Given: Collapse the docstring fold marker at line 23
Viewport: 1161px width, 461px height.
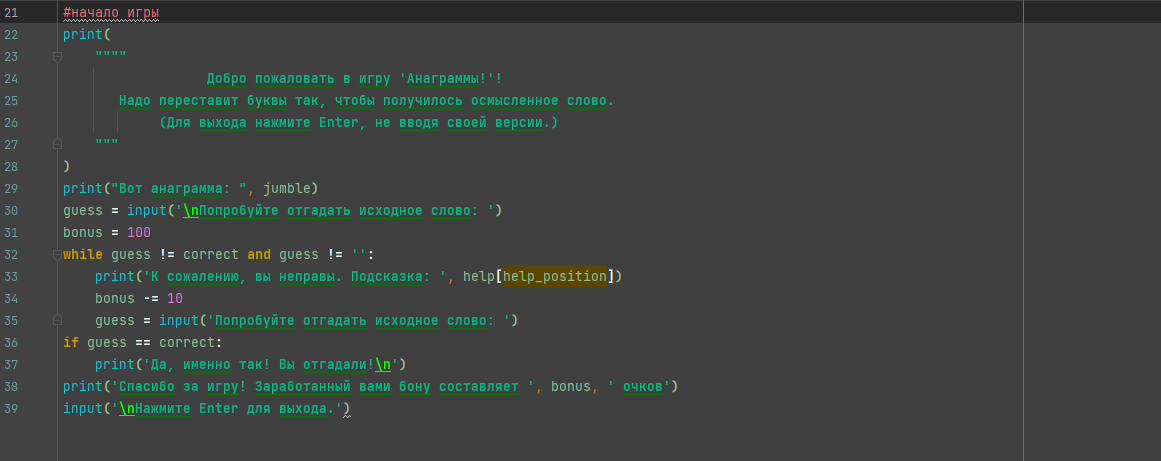Looking at the screenshot, I should coord(57,56).
